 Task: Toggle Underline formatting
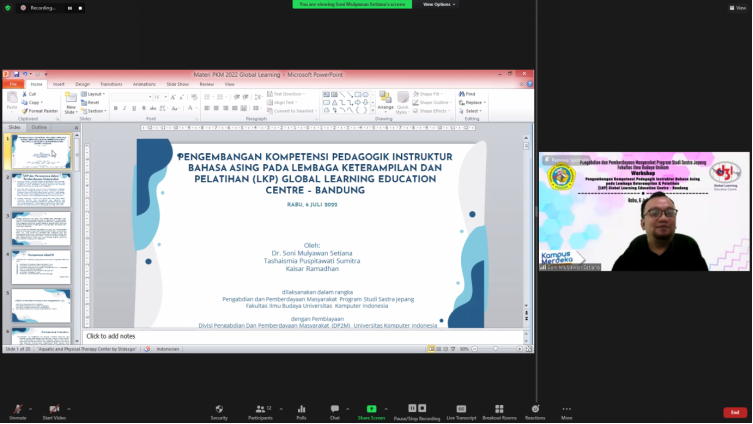(x=134, y=109)
